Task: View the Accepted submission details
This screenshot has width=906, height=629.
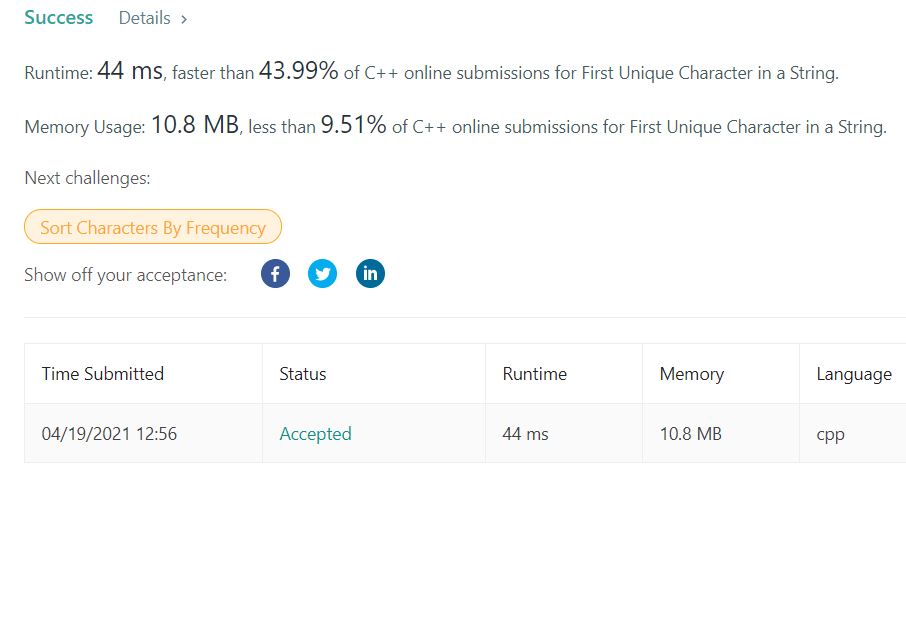Action: coord(315,434)
